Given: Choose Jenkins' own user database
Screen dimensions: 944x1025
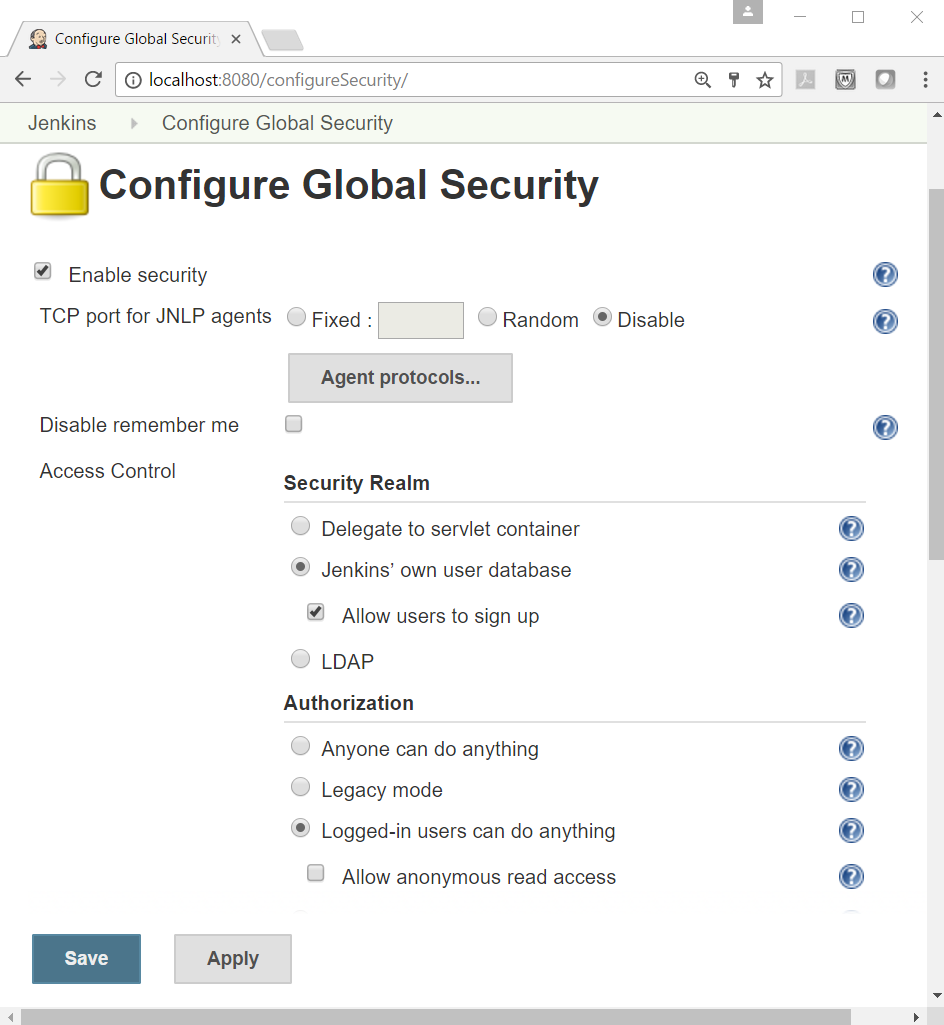Looking at the screenshot, I should click(300, 567).
